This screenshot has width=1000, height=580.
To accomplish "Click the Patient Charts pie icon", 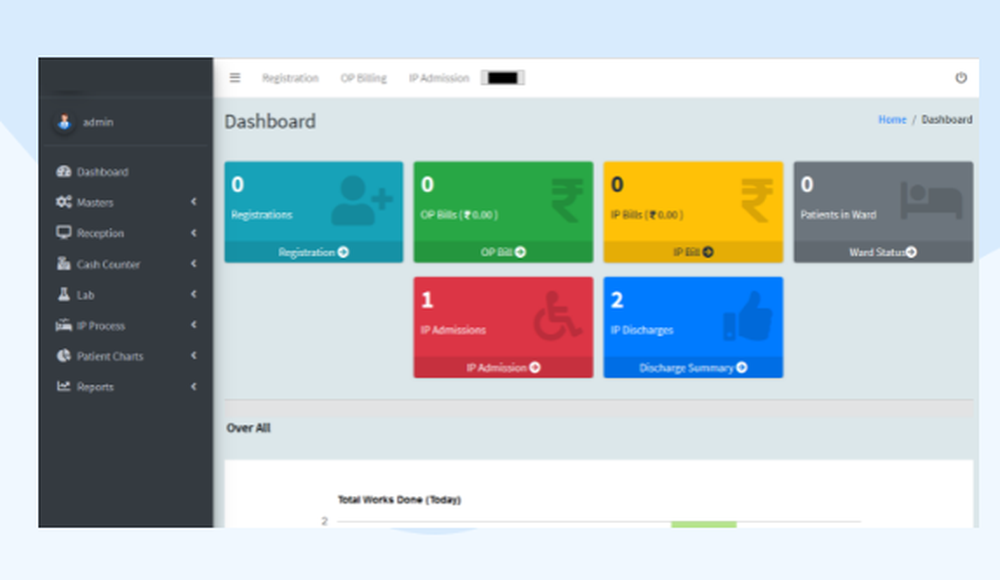I will click(64, 356).
